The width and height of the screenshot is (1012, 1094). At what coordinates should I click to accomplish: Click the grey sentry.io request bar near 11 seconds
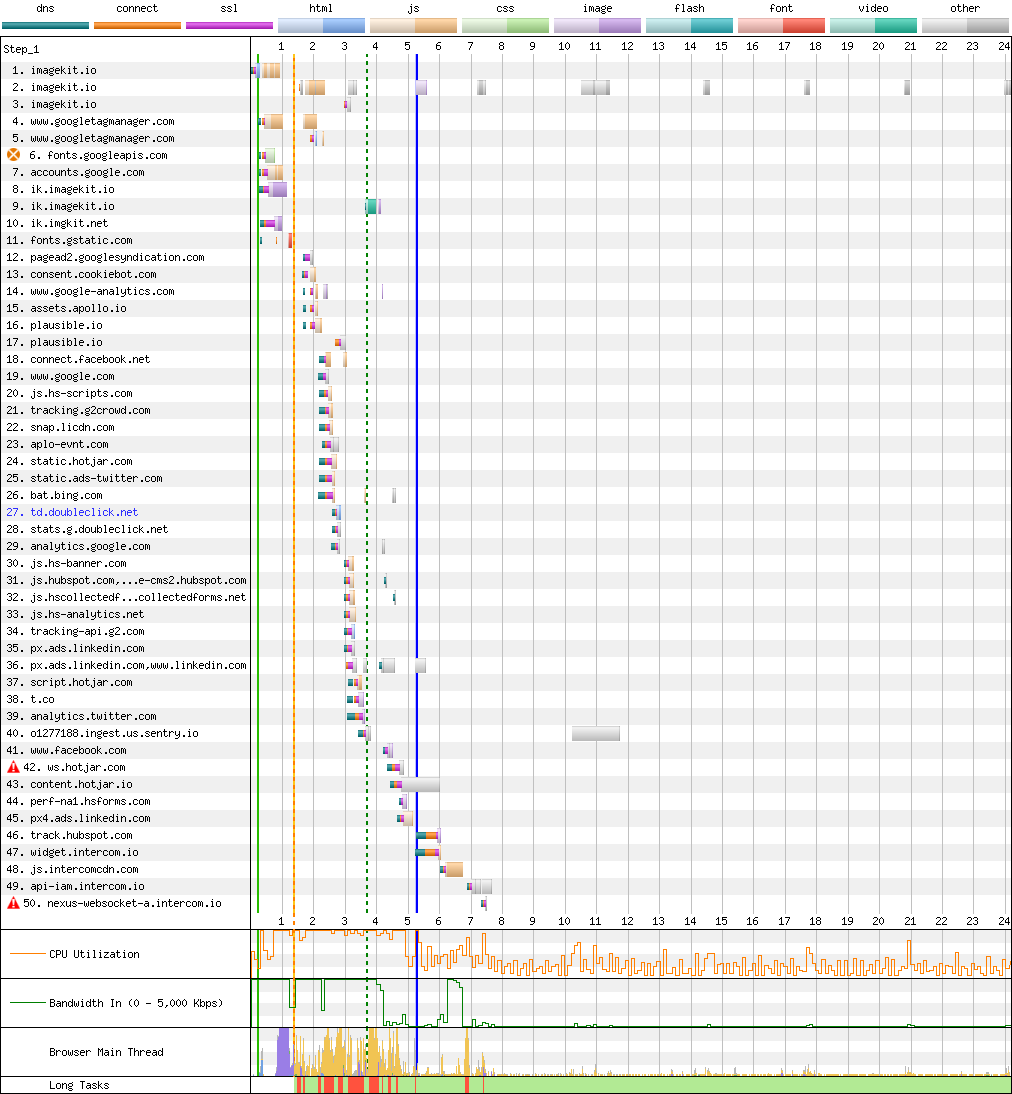coord(595,733)
